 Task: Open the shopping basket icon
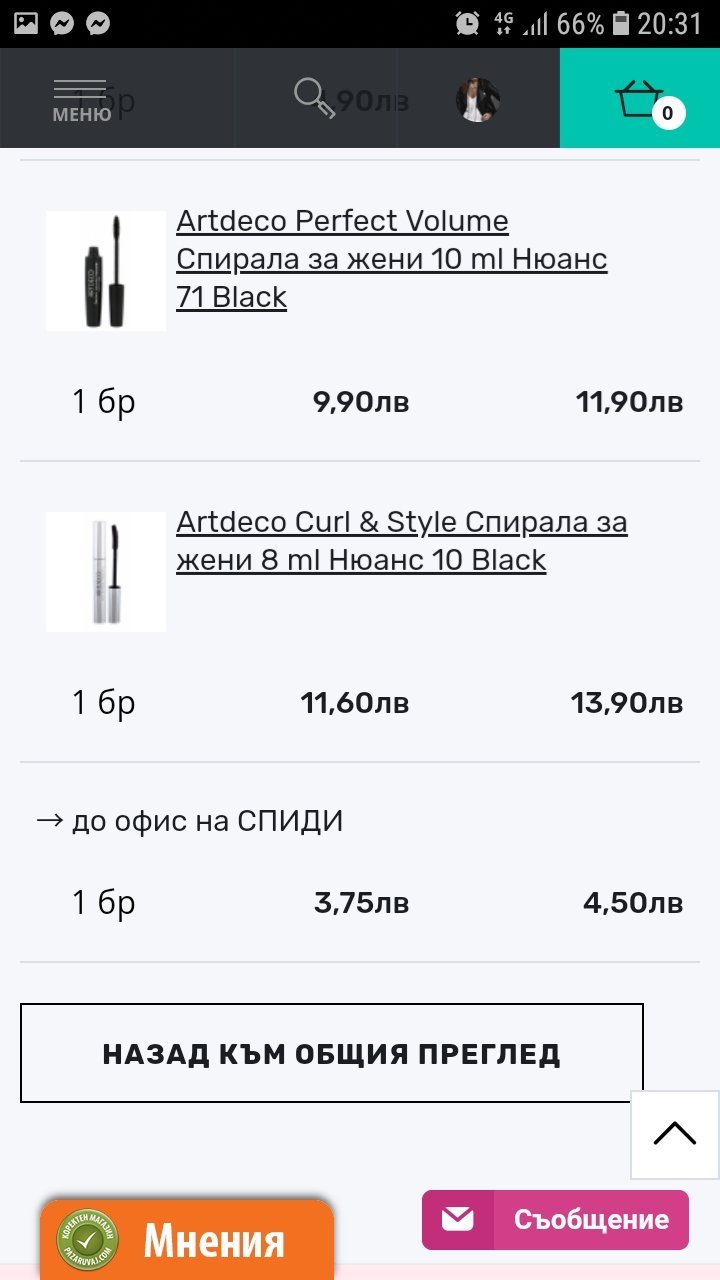[640, 99]
